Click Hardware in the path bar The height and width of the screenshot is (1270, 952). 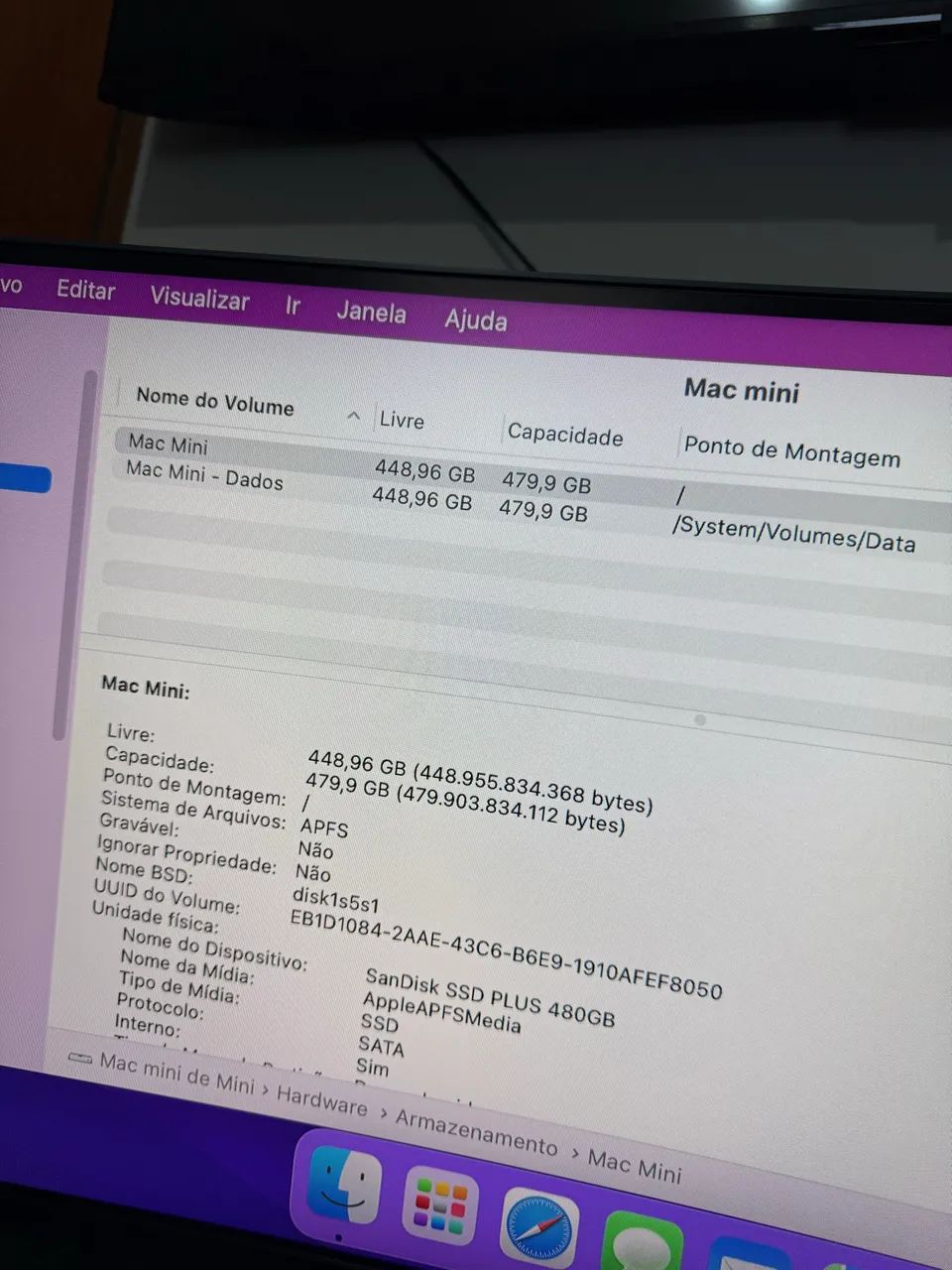point(322,1101)
